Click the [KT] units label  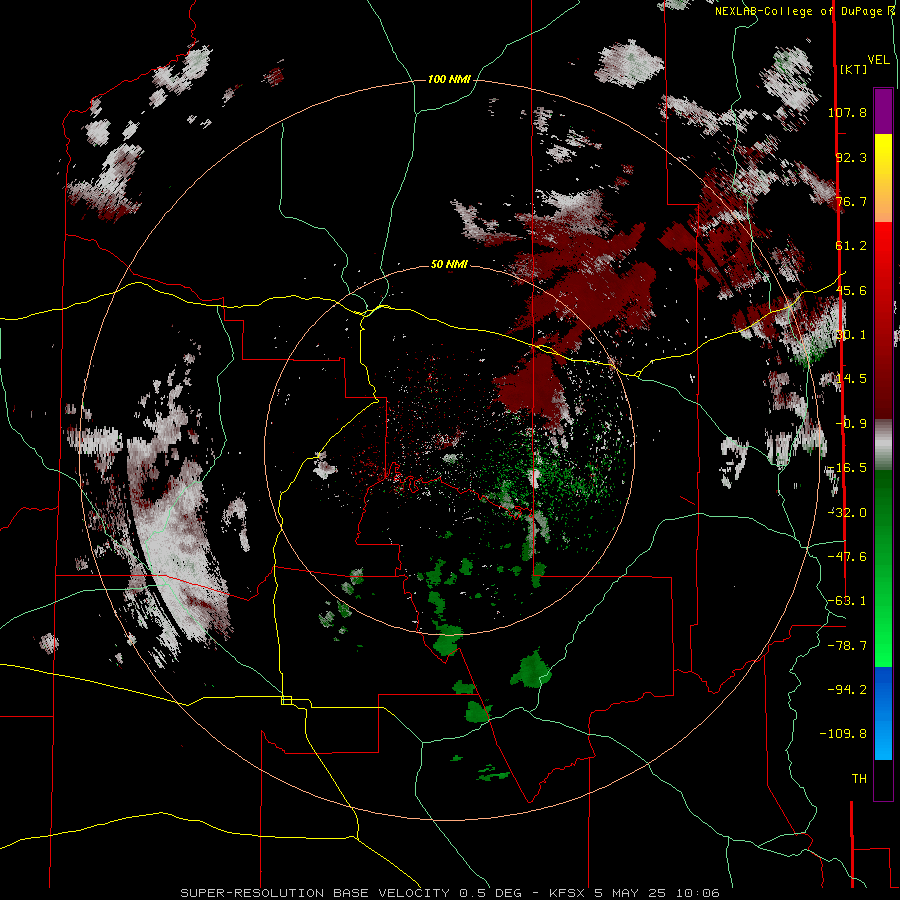(x=853, y=69)
